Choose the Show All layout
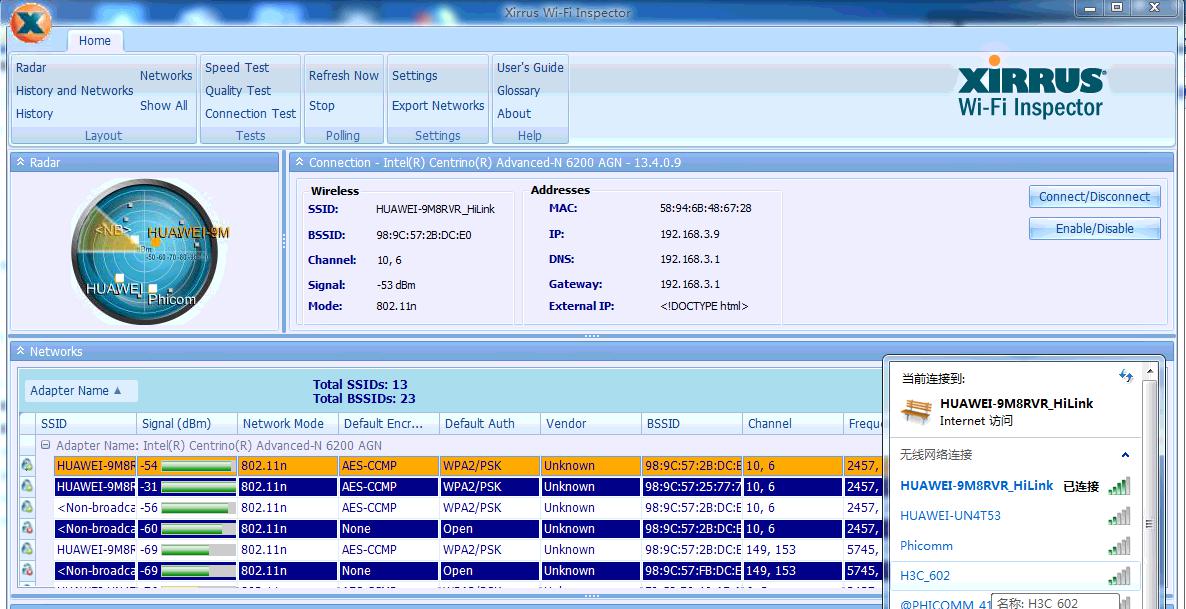This screenshot has width=1186, height=609. tap(163, 106)
